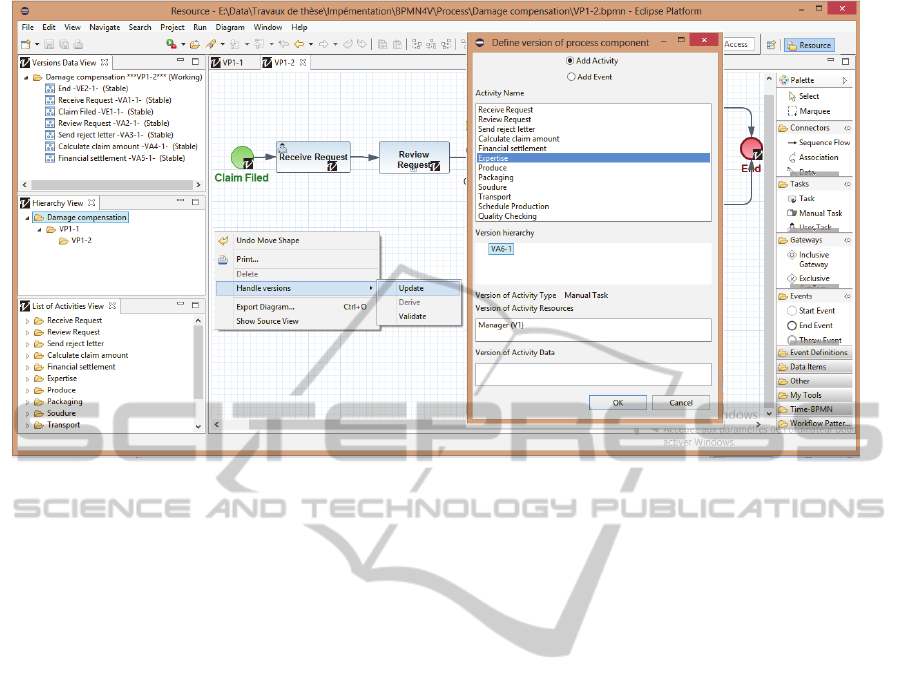Switch to the VP1-1 editor tab
901x692 pixels.
(x=233, y=62)
